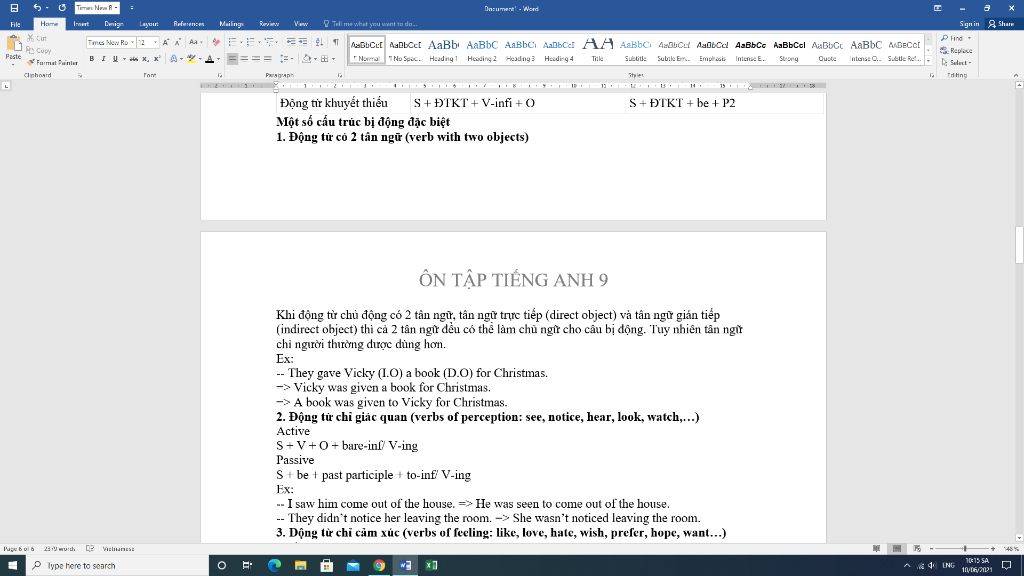Increase font size with Grow Font
The image size is (1024, 576).
pos(166,42)
